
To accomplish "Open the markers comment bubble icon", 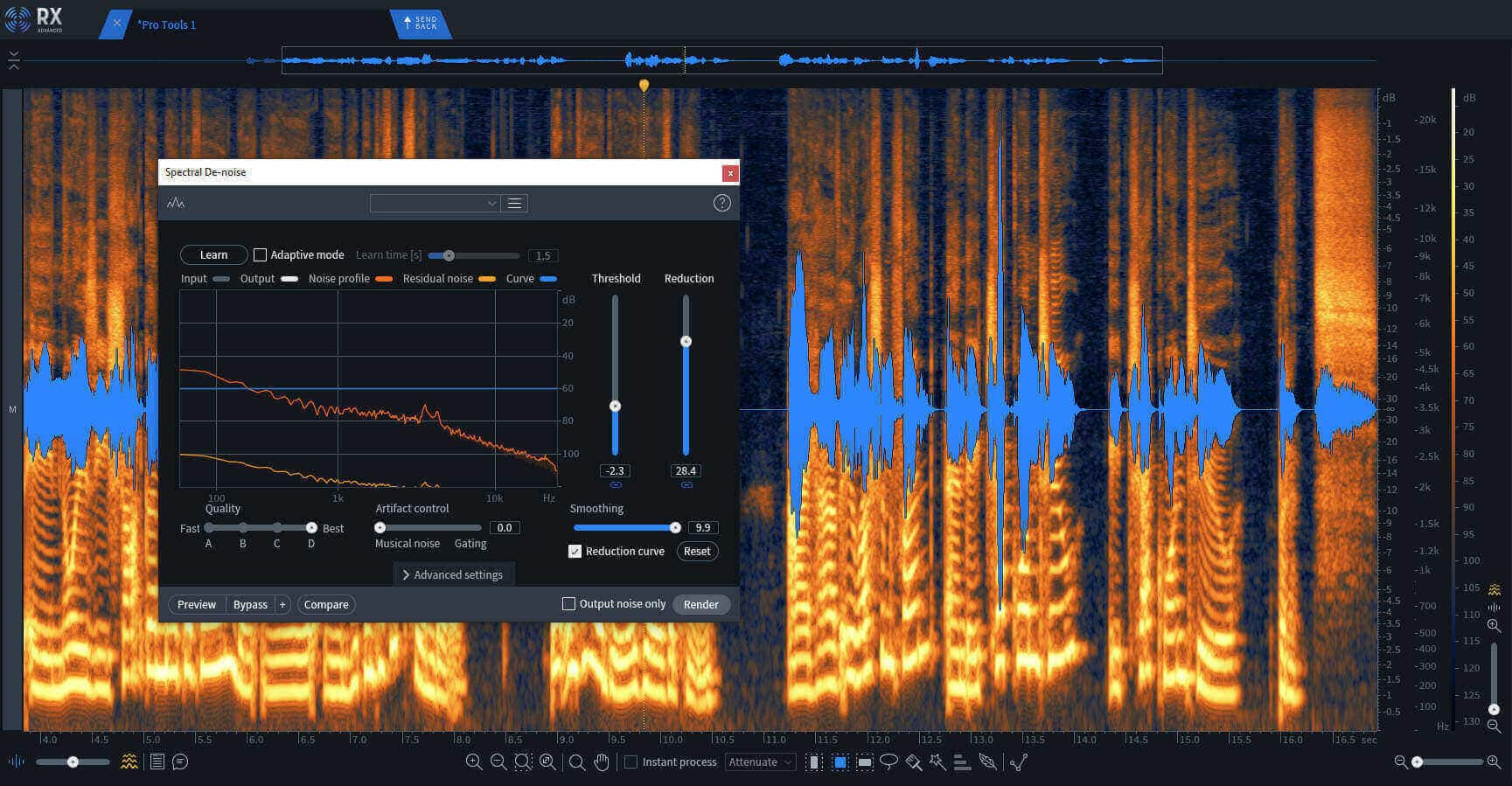I will [x=180, y=762].
